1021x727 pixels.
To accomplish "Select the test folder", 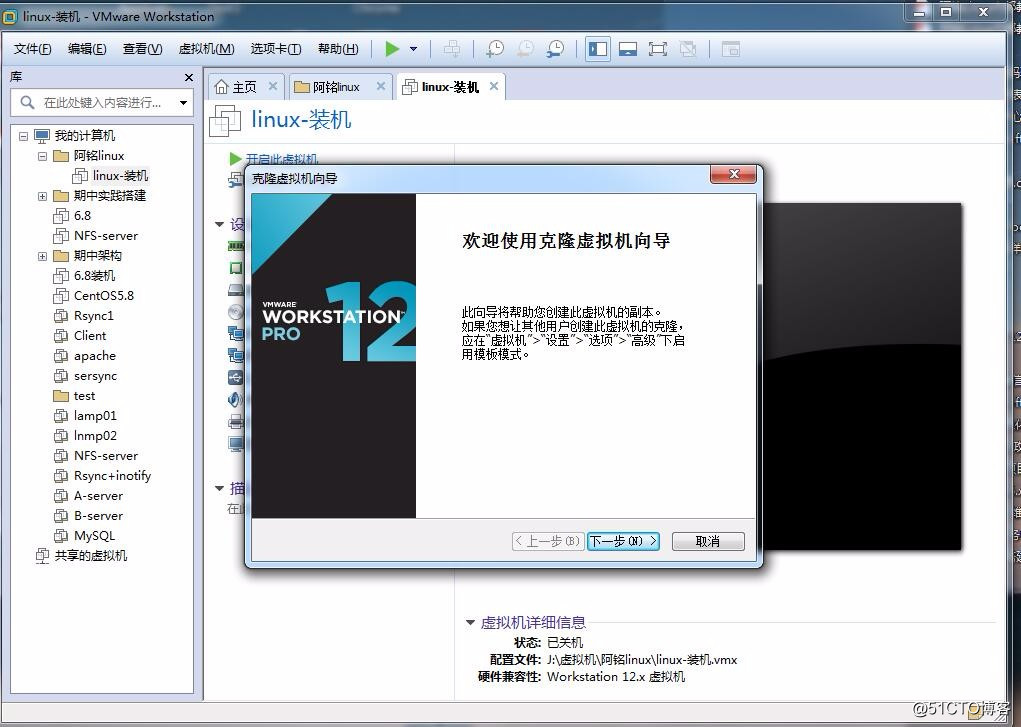I will [x=74, y=395].
